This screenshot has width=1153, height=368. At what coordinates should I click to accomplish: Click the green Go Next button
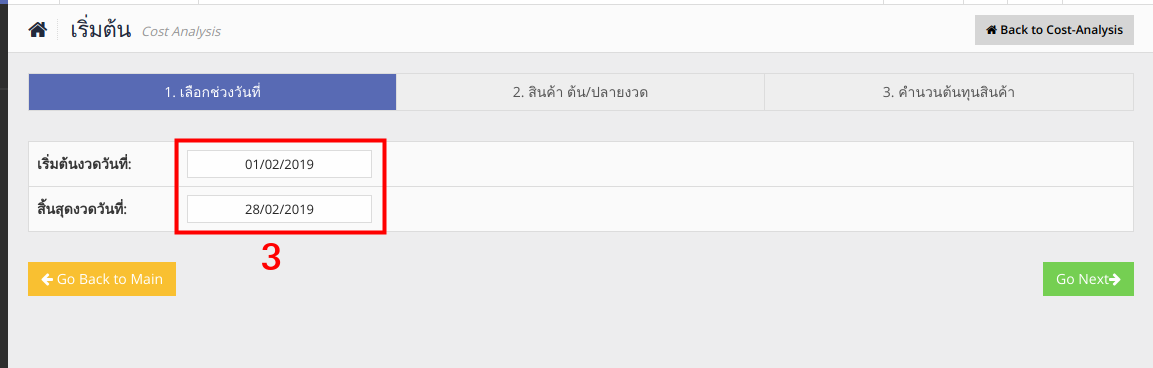coord(1088,279)
